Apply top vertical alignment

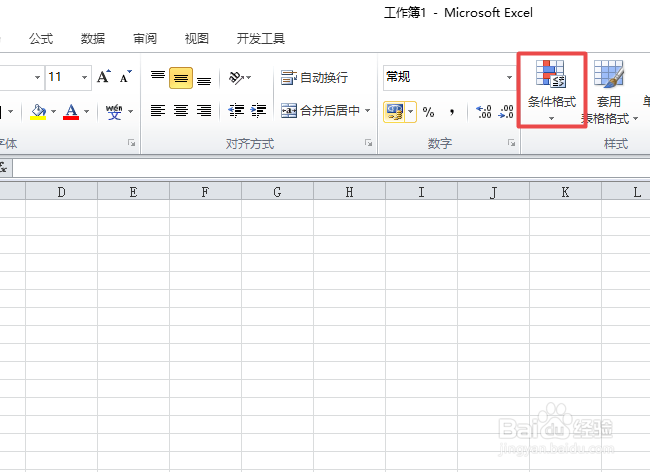[x=158, y=77]
